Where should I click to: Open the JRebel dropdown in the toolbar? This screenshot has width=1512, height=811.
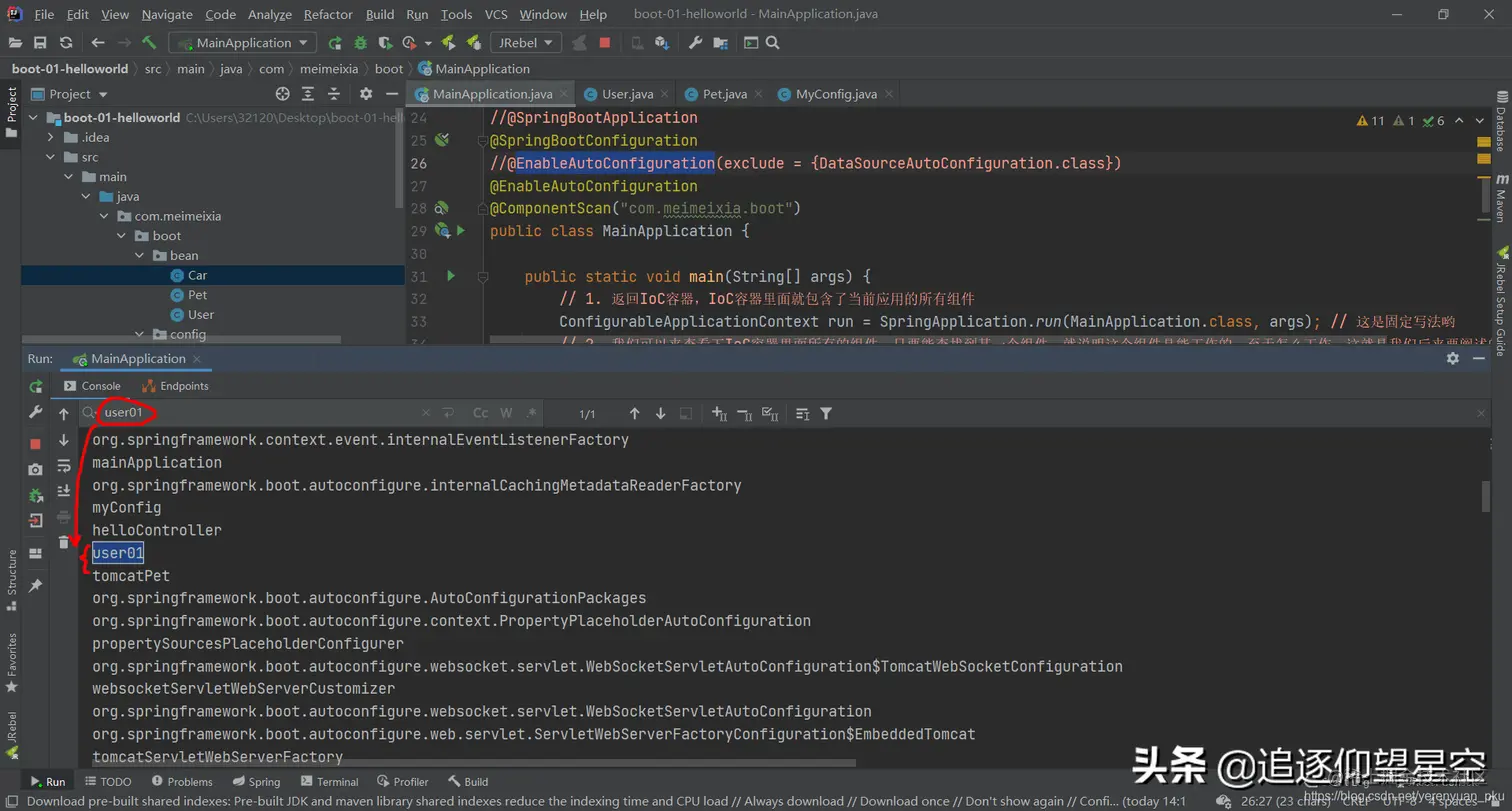pos(526,43)
